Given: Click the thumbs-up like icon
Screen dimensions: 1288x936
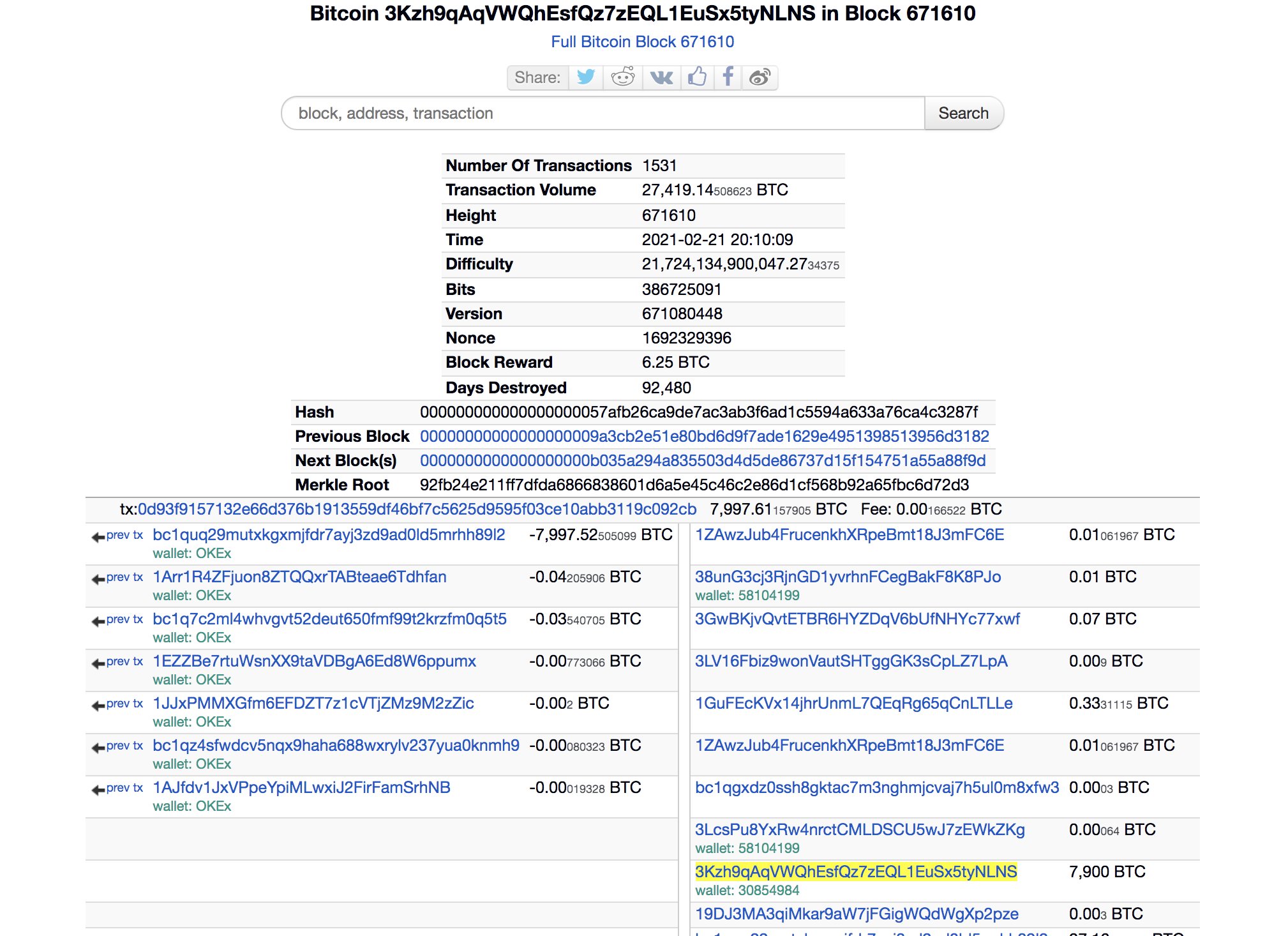Looking at the screenshot, I should click(x=697, y=77).
